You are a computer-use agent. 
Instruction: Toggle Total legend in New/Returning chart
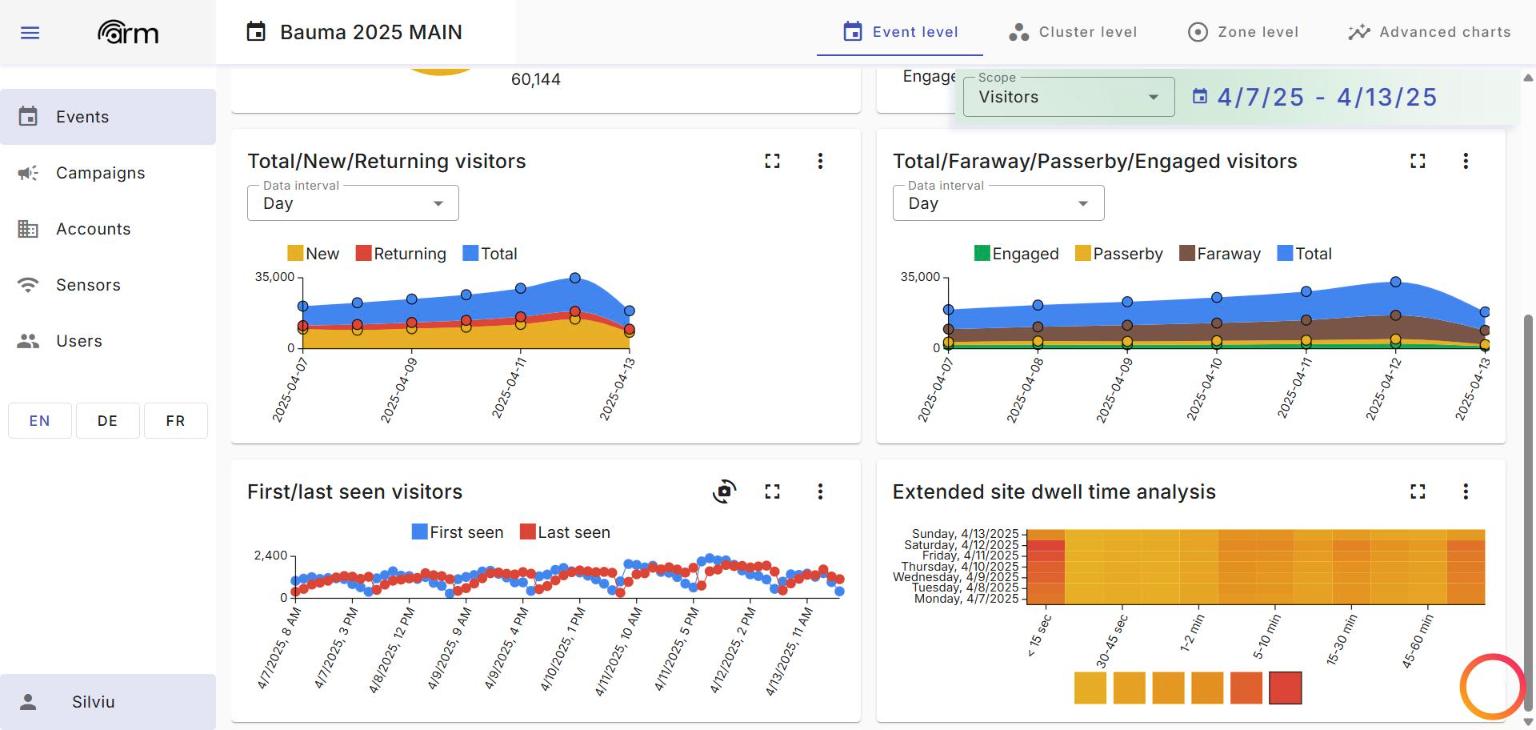(490, 254)
